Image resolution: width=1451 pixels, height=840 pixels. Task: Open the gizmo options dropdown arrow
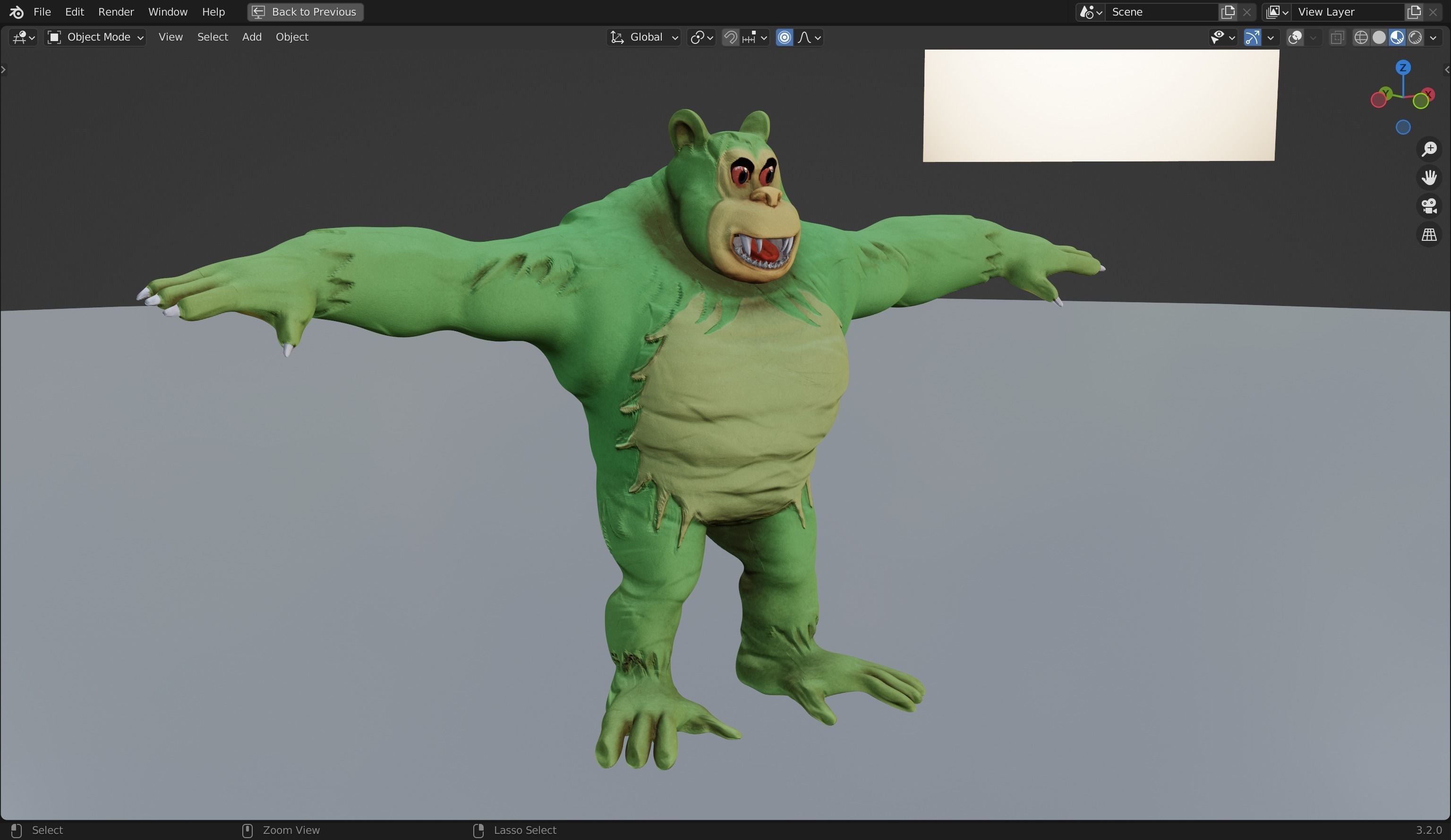1271,37
